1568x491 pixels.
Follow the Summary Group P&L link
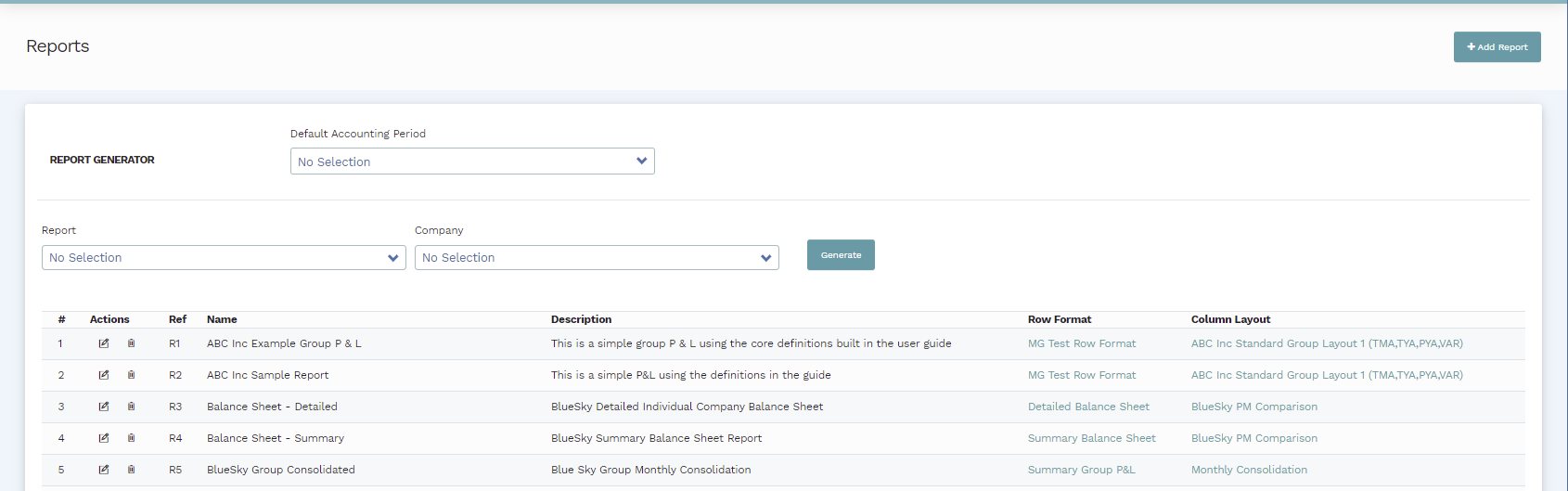coord(1081,470)
